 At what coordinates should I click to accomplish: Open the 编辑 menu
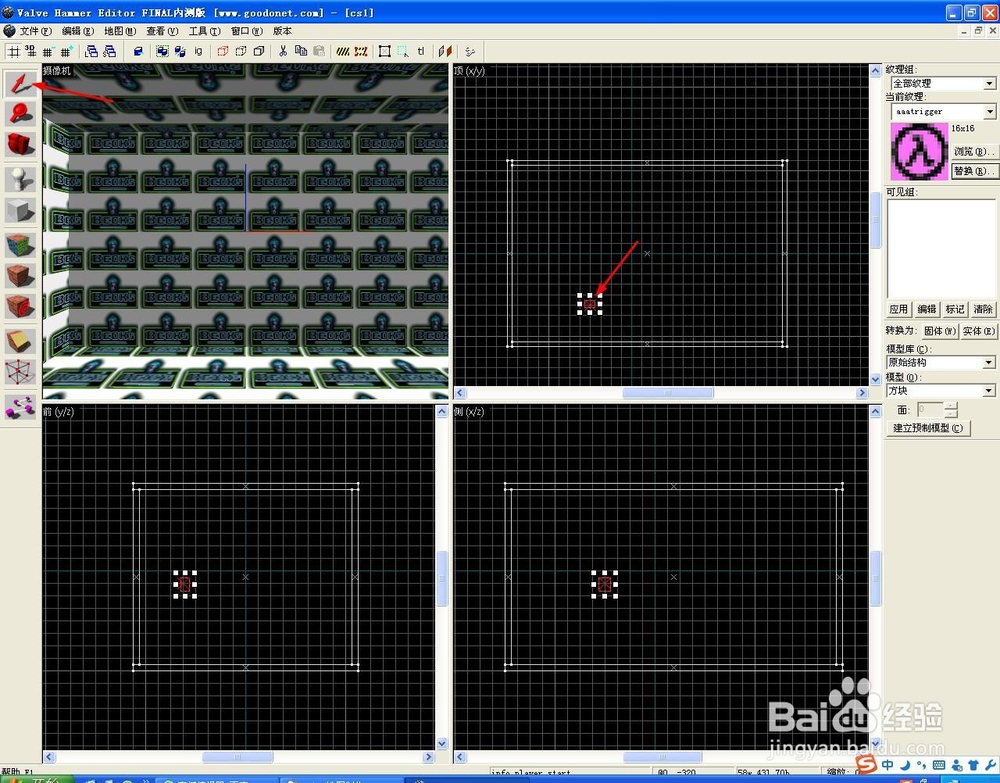[78, 31]
